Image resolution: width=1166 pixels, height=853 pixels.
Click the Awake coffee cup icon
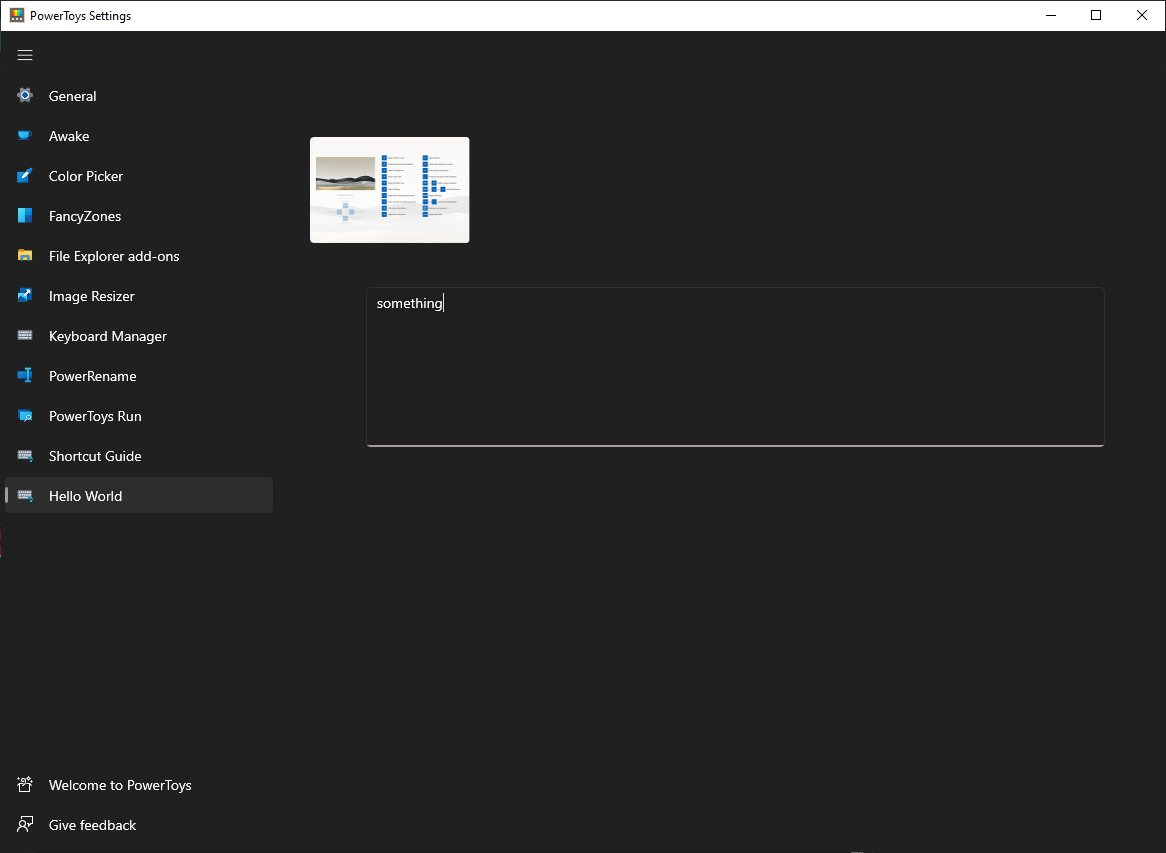[25, 136]
